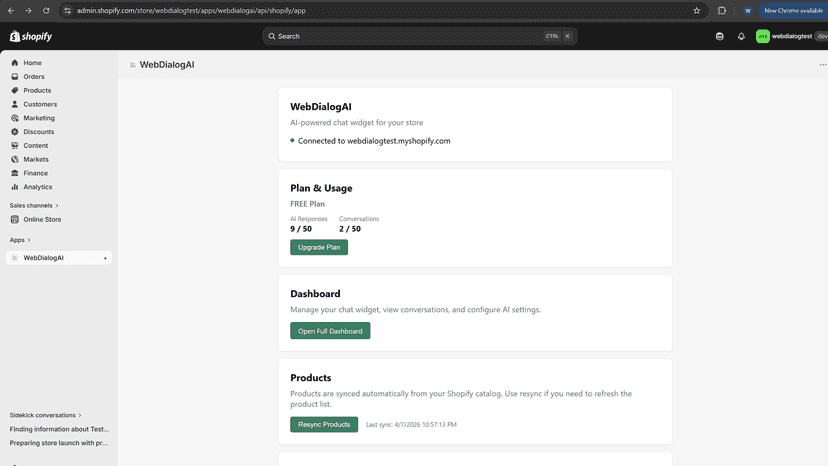The width and height of the screenshot is (828, 466).
Task: Click the 'Plan & Usage' heading
Action: [321, 188]
